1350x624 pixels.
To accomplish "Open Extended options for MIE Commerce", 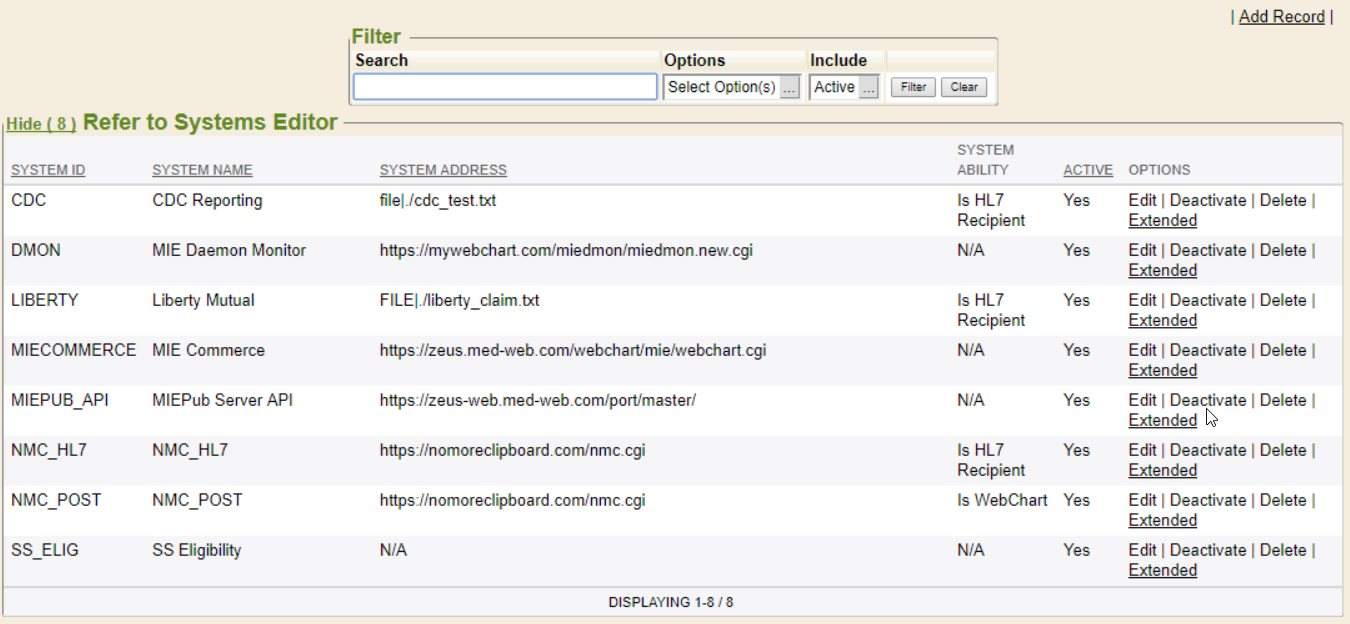I will coord(1162,370).
